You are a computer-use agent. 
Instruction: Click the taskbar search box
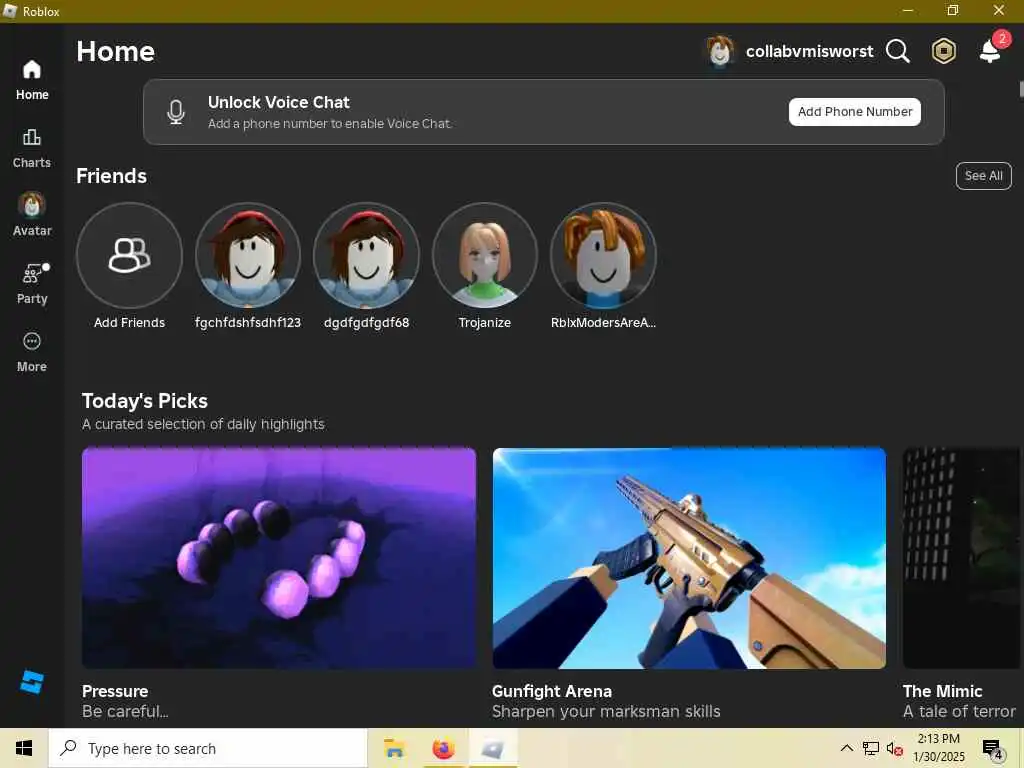[x=208, y=748]
